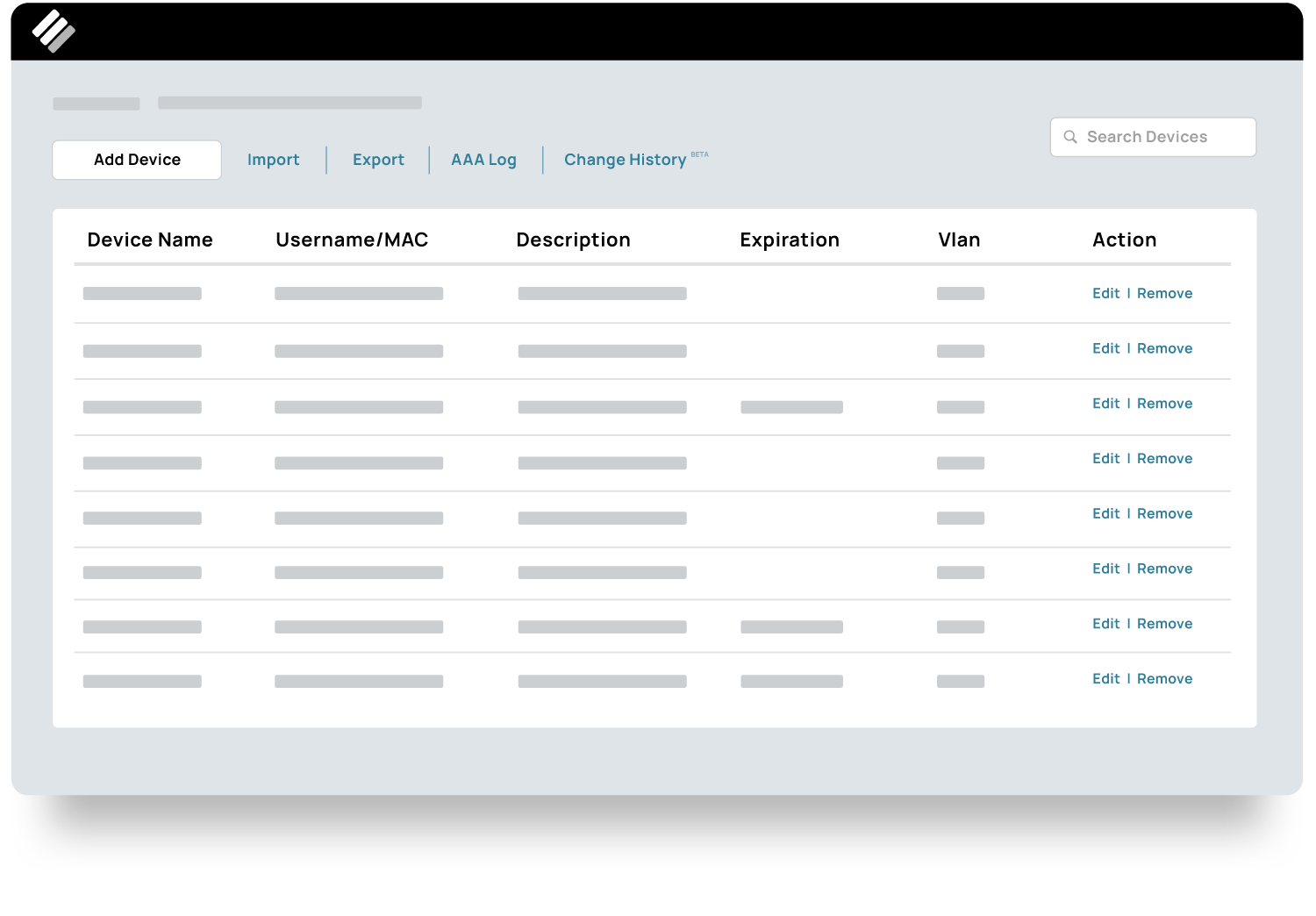Click the application logo in the top-left corner

pyautogui.click(x=54, y=29)
